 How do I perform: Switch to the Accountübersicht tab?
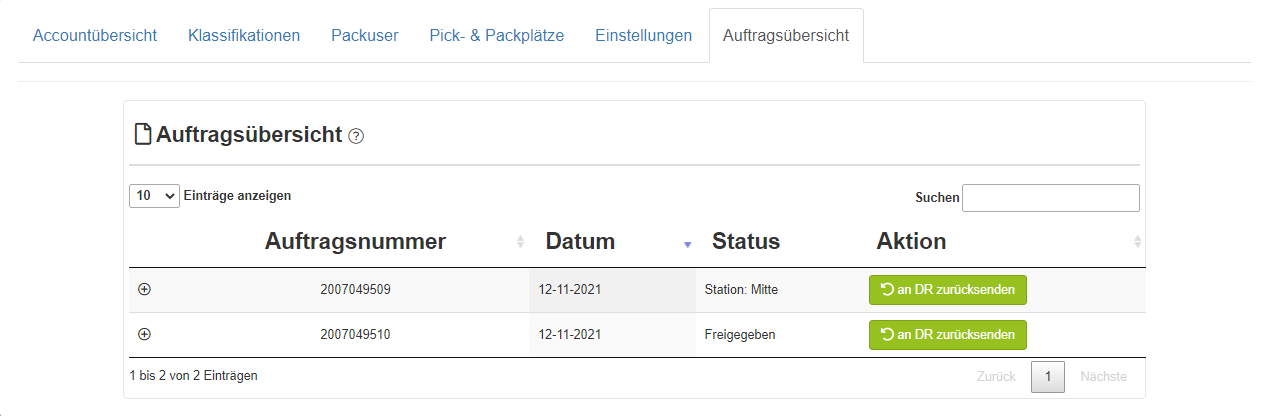tap(95, 35)
